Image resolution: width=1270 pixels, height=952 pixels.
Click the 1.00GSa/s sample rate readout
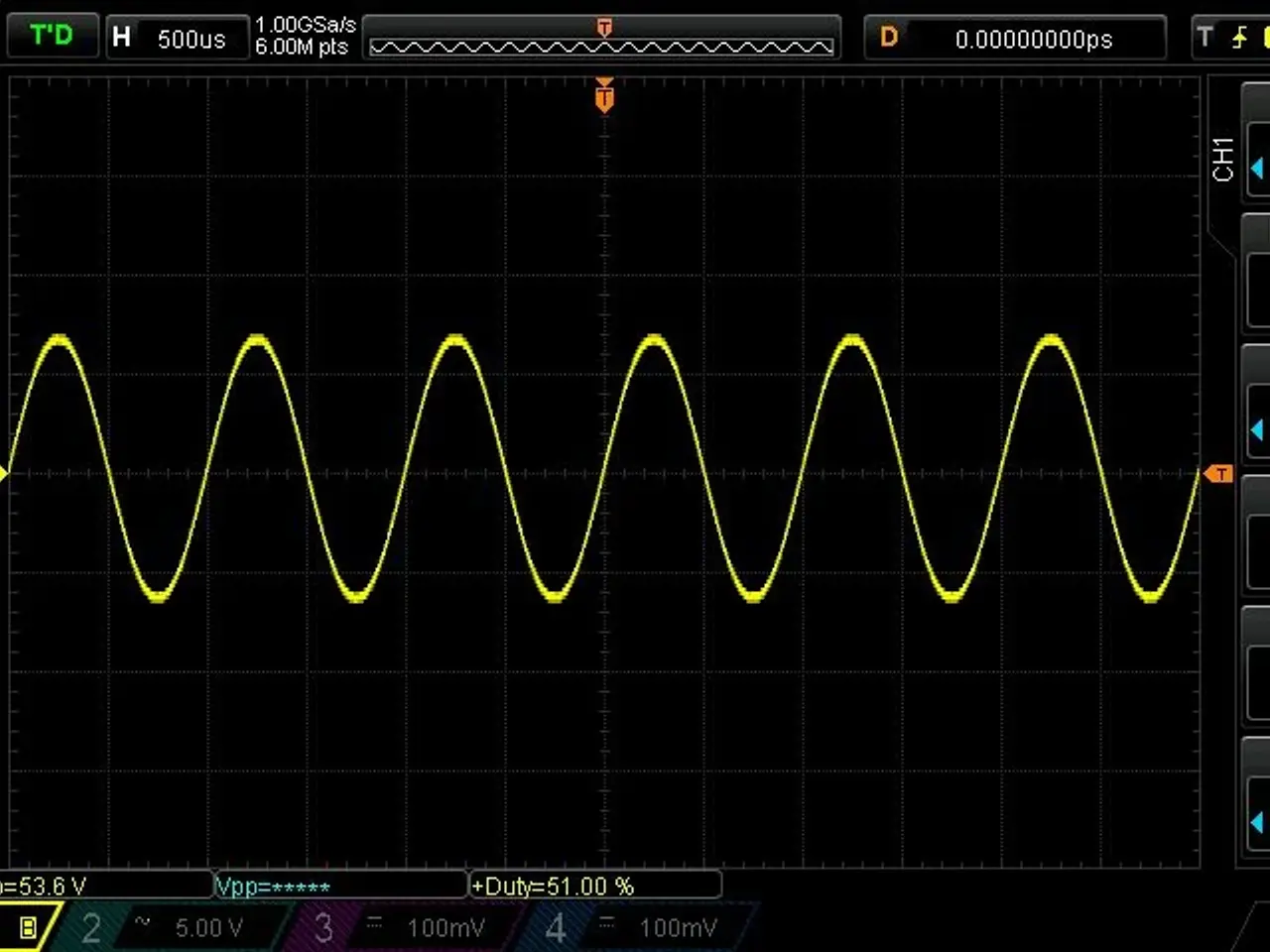[305, 25]
